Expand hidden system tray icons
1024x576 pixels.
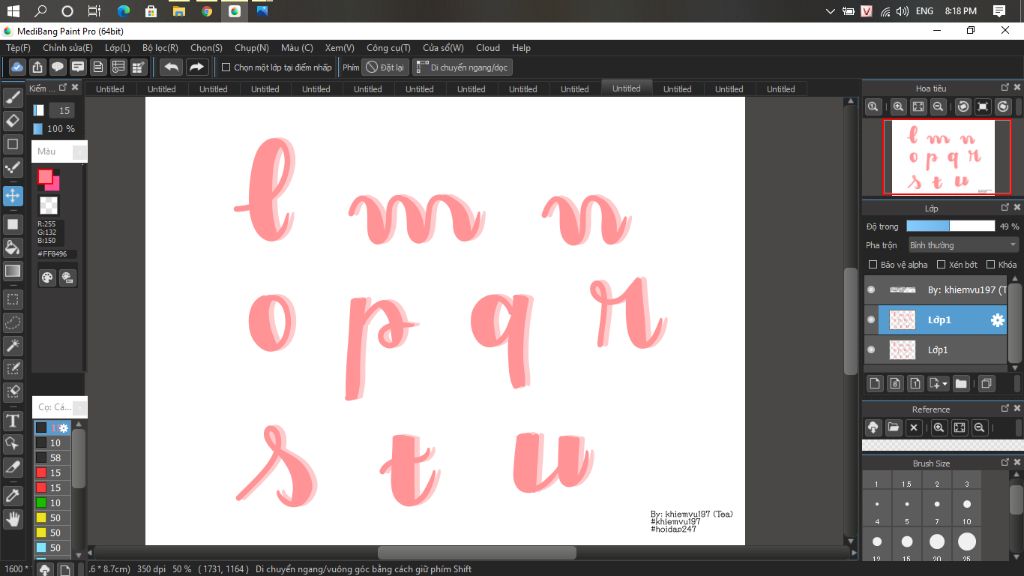click(x=830, y=11)
